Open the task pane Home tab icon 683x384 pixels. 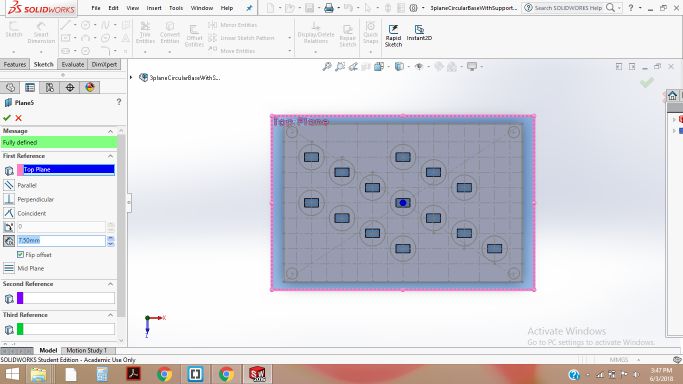pos(673,95)
